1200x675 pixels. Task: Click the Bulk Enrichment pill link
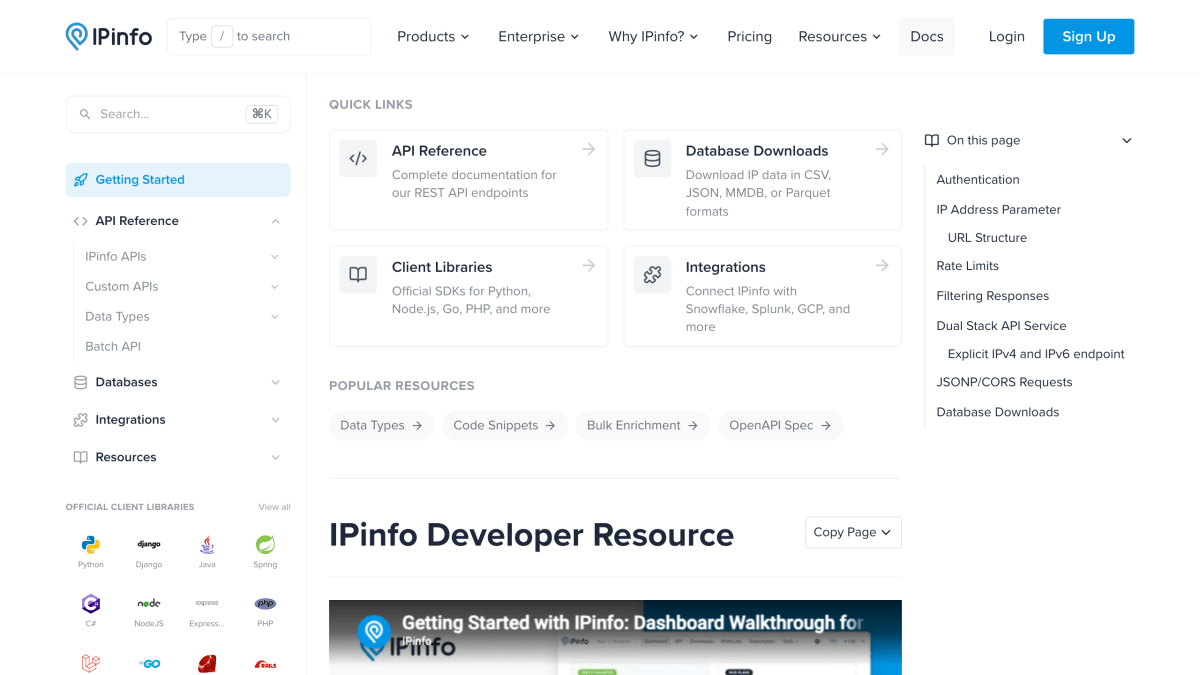(643, 425)
